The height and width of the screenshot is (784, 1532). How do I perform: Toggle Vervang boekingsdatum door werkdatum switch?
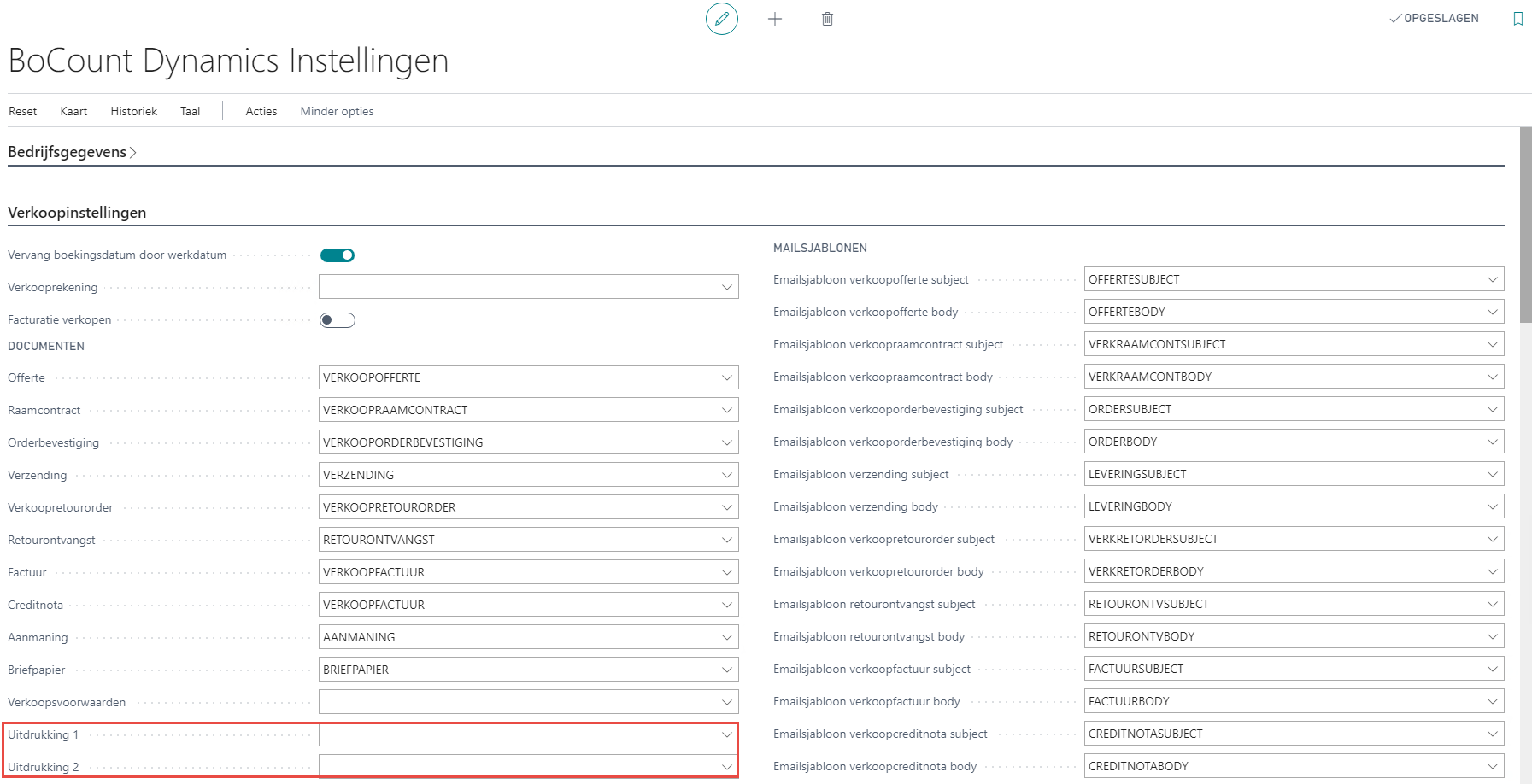click(338, 255)
